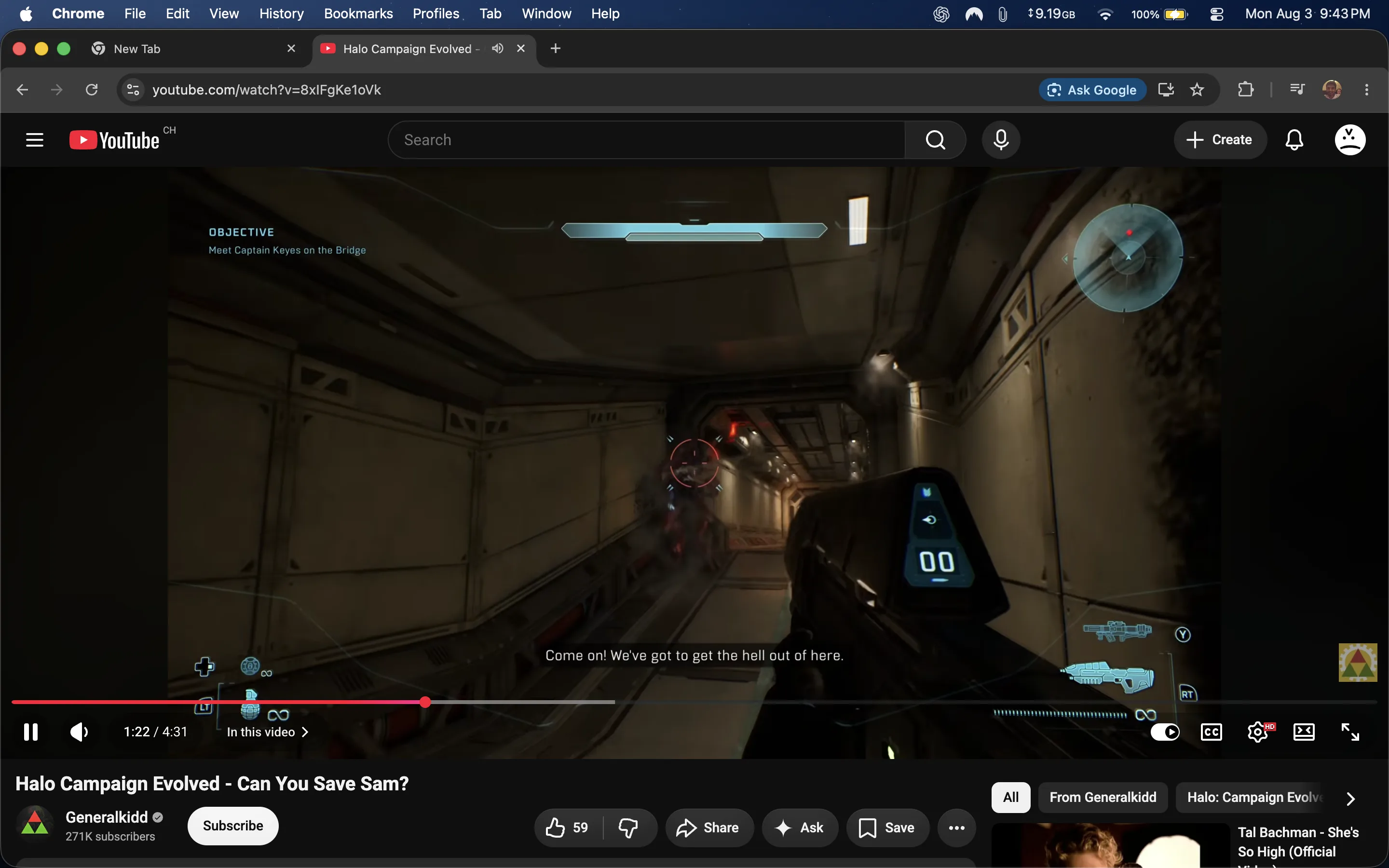Open the battery status menu
Screen dimensions: 1389x868
pyautogui.click(x=1159, y=14)
